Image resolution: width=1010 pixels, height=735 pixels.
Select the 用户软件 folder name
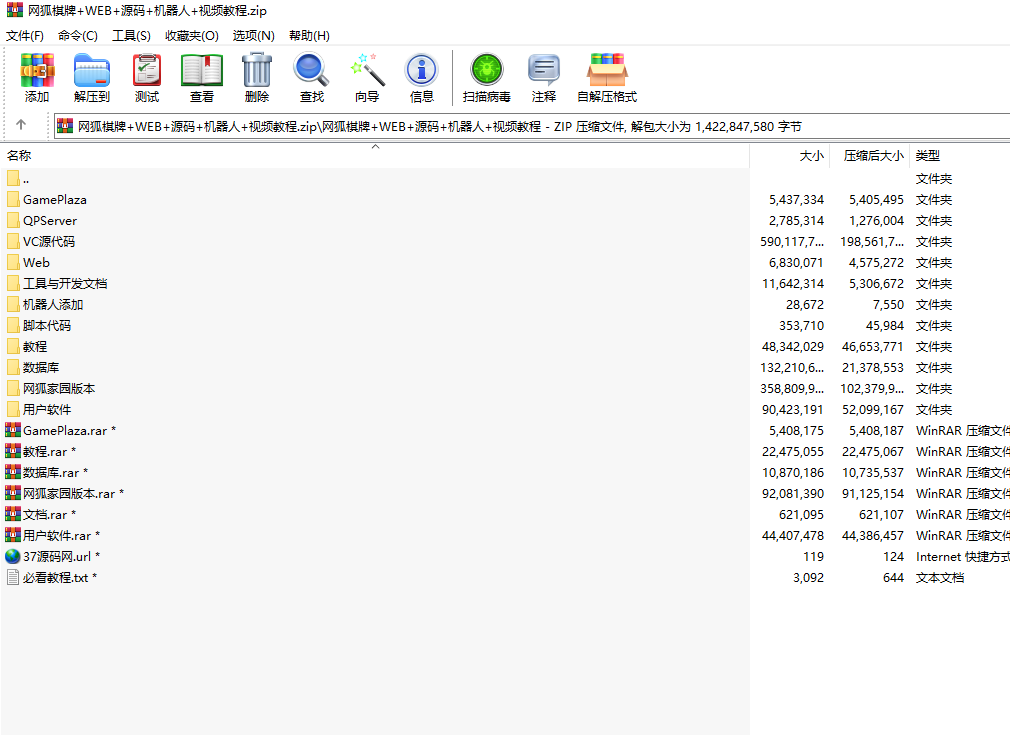pyautogui.click(x=47, y=409)
